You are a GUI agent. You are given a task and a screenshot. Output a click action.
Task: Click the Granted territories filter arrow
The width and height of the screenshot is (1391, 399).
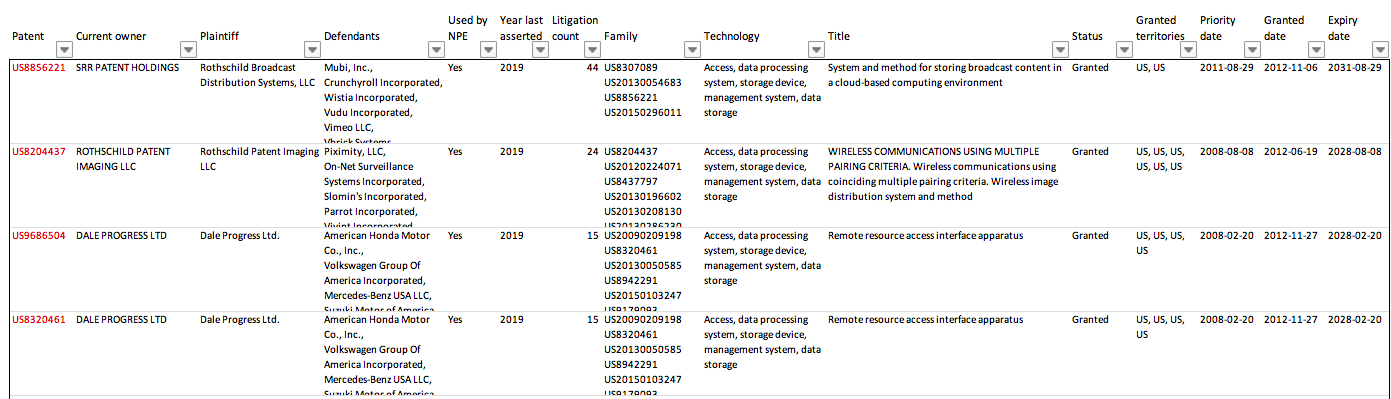(1188, 49)
